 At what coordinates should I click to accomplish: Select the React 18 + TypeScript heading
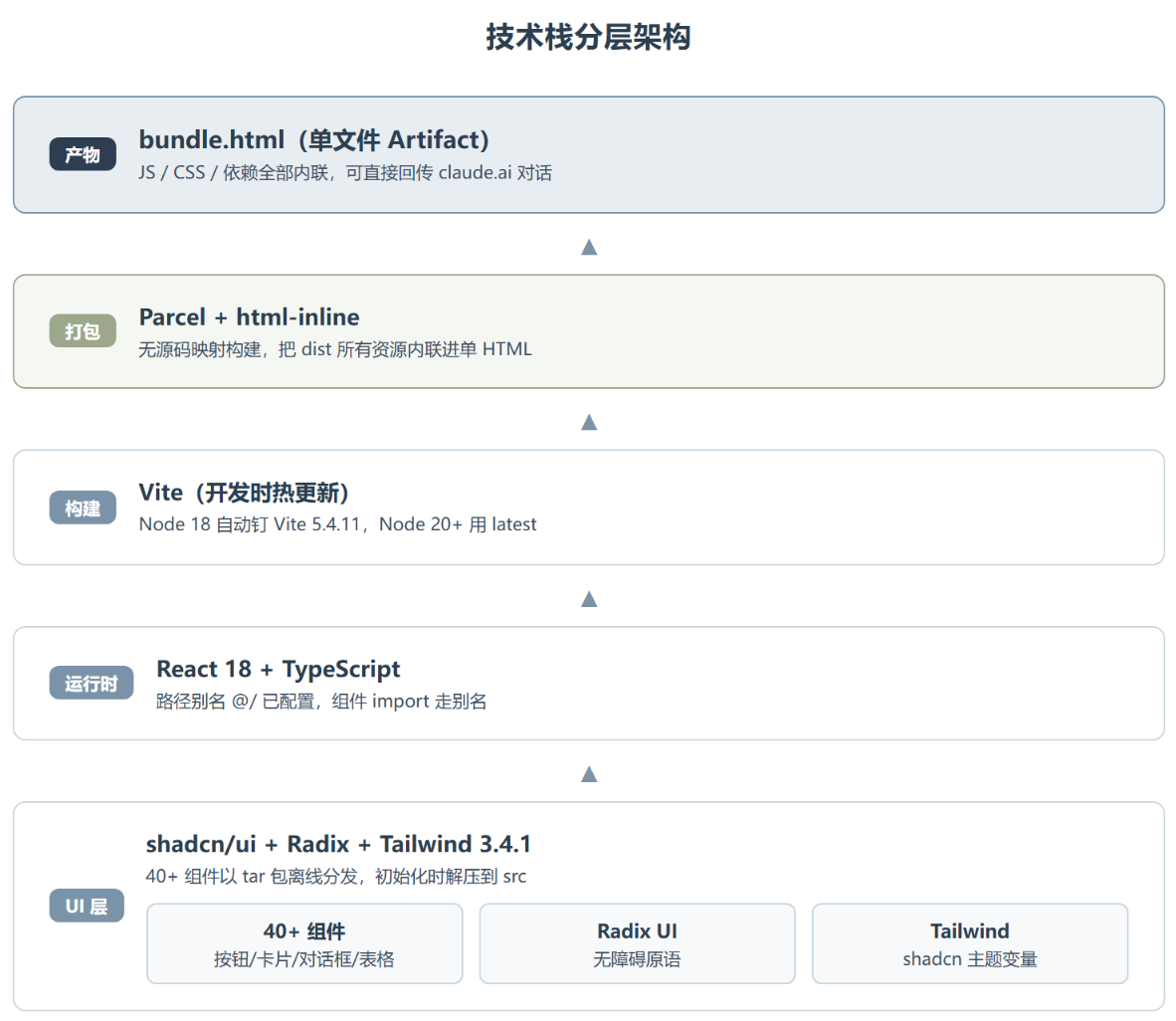pos(279,669)
